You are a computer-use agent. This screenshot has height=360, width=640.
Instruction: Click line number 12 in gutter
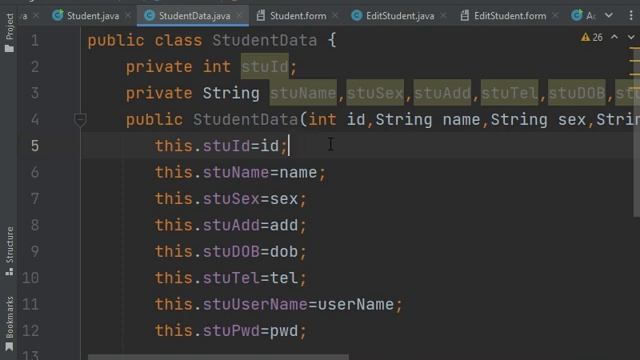(31, 331)
